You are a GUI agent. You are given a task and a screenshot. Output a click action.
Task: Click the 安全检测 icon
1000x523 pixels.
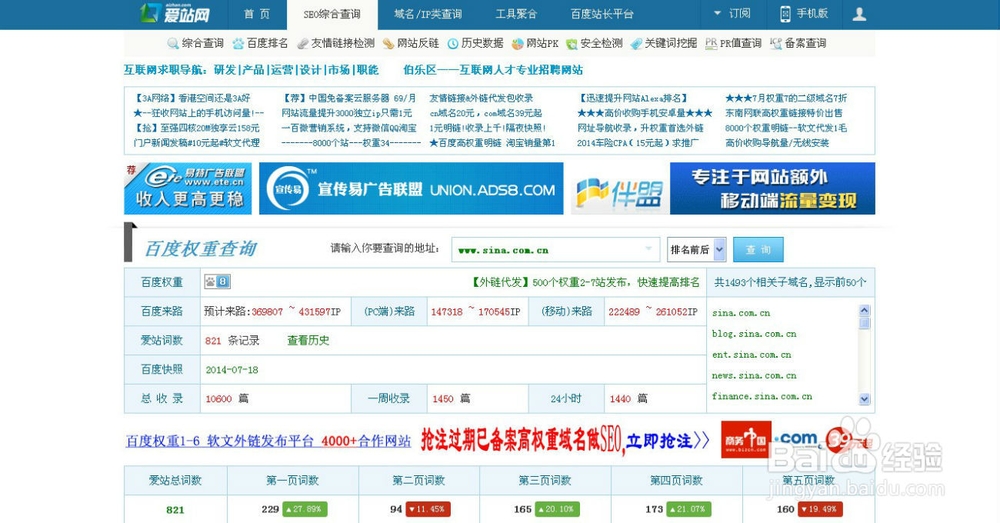pos(572,43)
